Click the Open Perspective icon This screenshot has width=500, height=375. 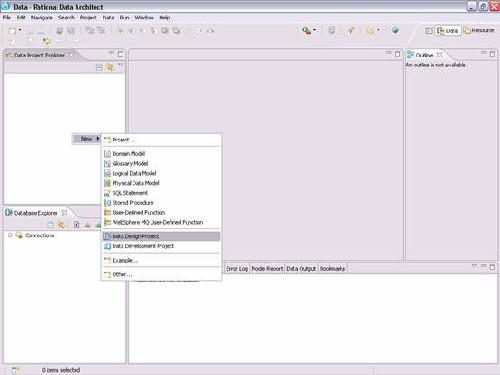[x=429, y=31]
